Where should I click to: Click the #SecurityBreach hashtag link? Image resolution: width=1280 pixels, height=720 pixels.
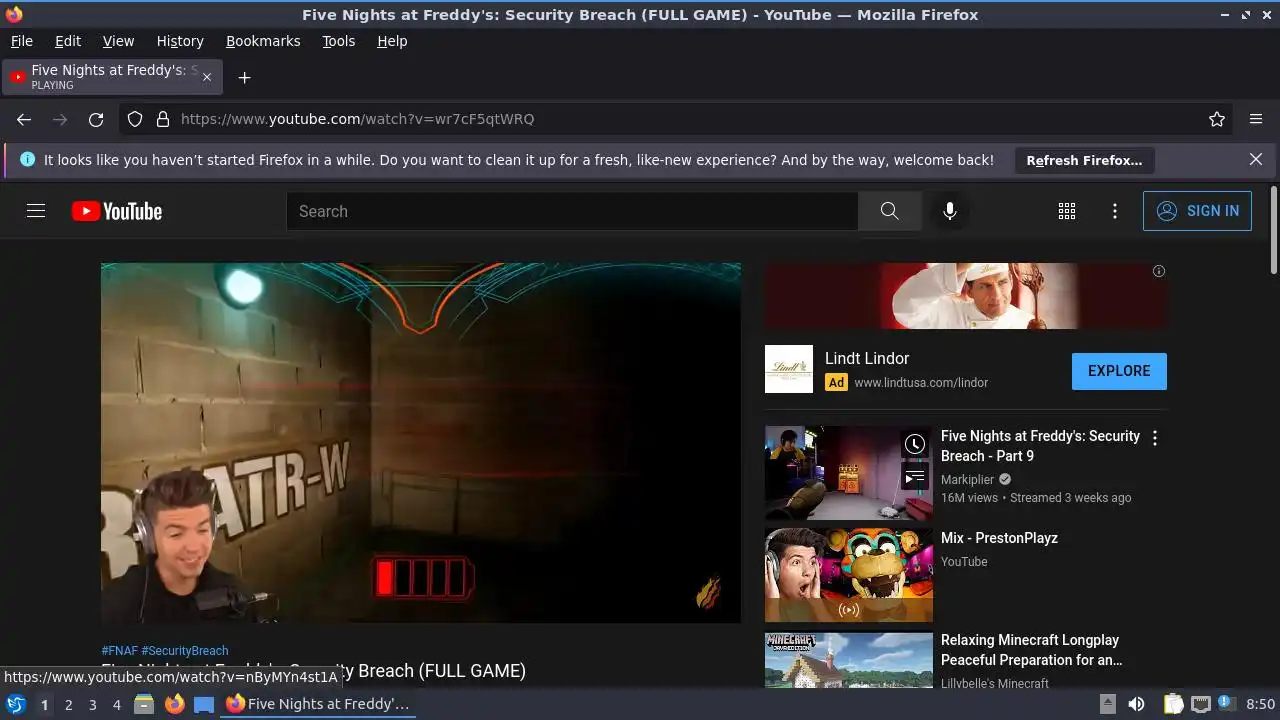tap(185, 650)
